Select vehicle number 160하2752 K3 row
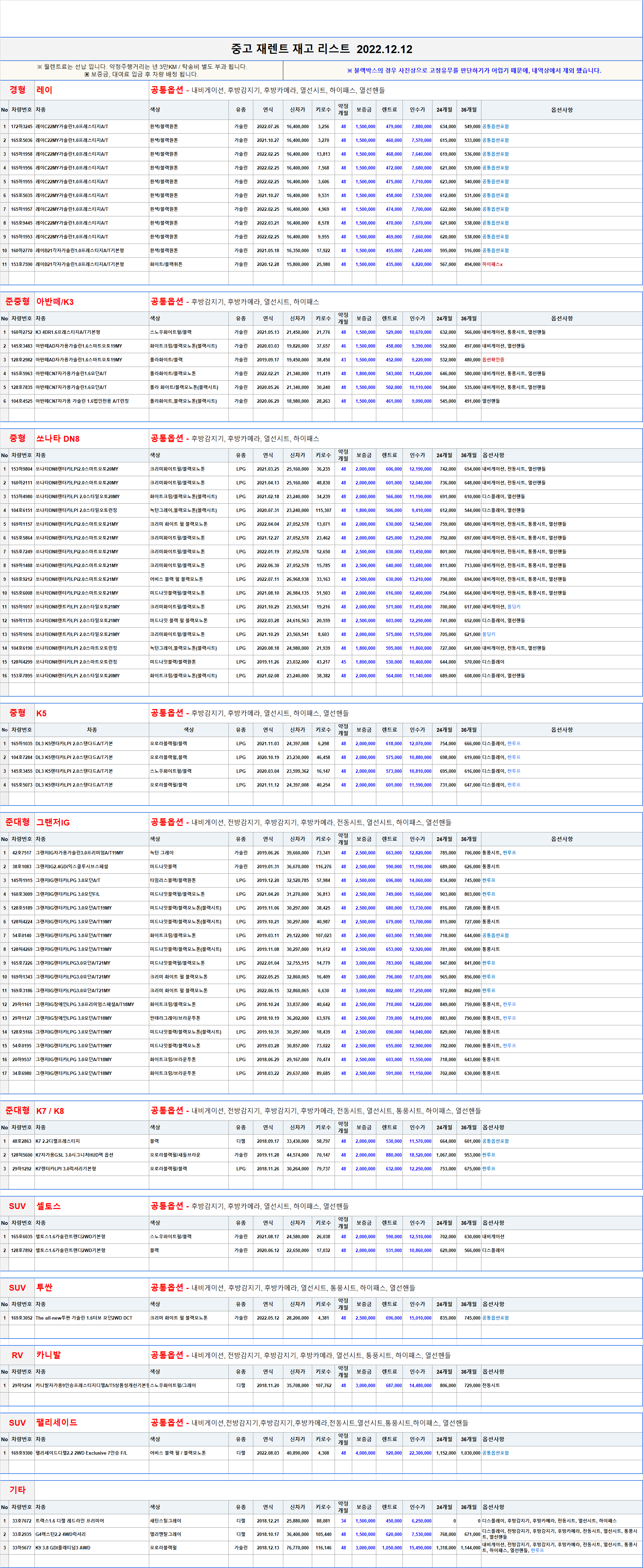Screen dimensions: 643x1568 [21, 332]
